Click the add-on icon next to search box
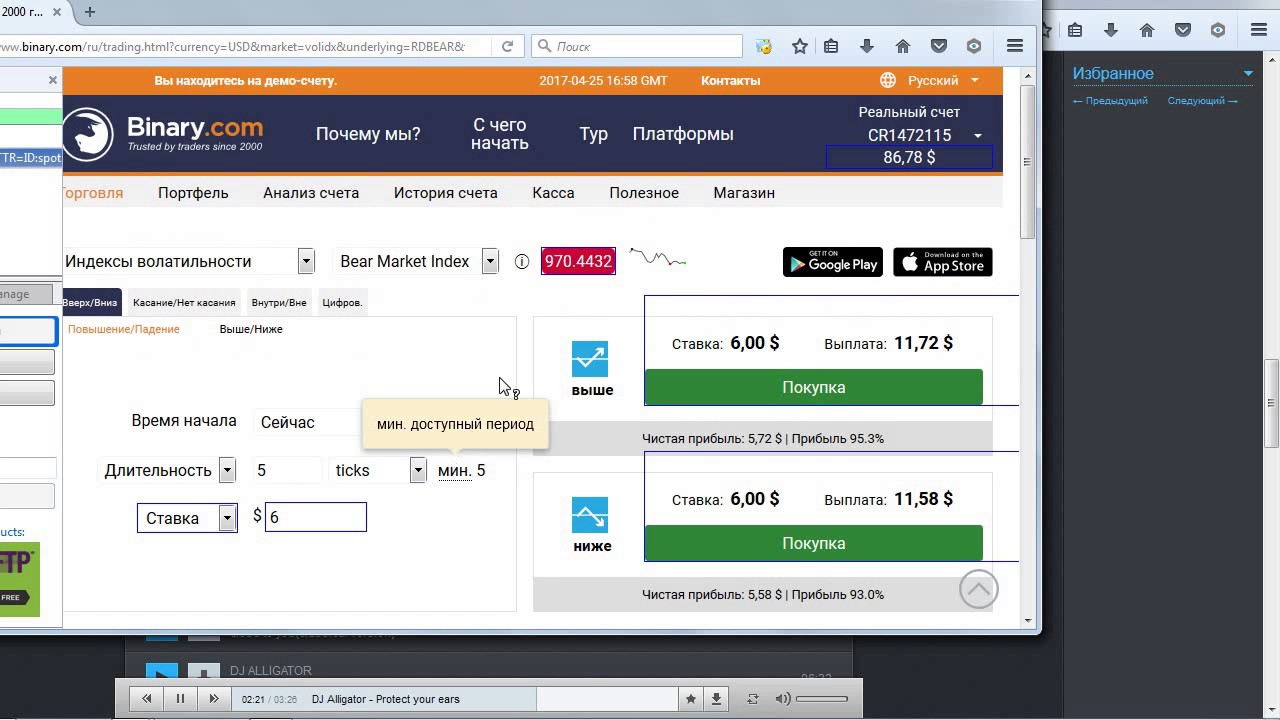The width and height of the screenshot is (1280, 720). (764, 46)
